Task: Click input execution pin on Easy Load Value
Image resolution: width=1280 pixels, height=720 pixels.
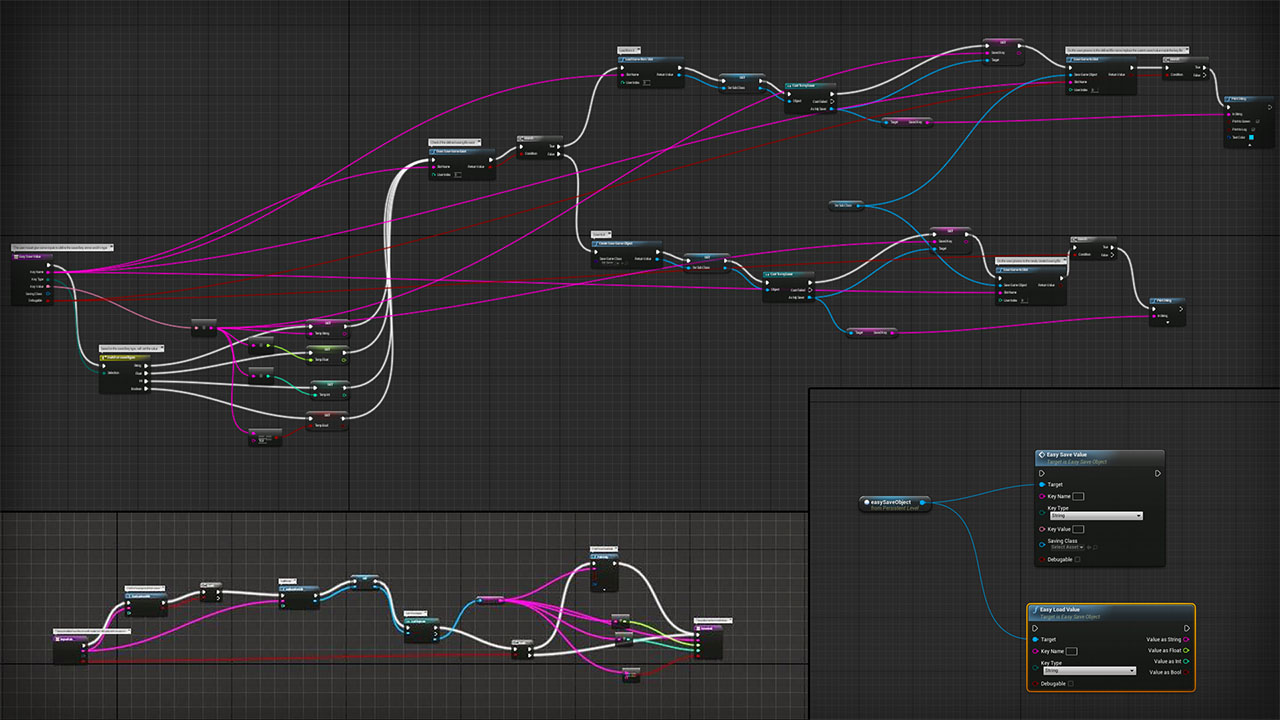Action: coord(1035,628)
